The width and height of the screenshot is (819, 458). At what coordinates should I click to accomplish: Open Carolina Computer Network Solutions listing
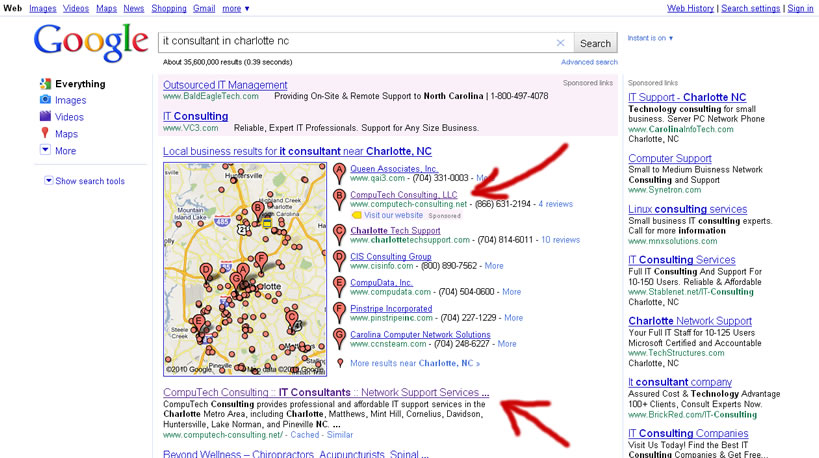(420, 334)
